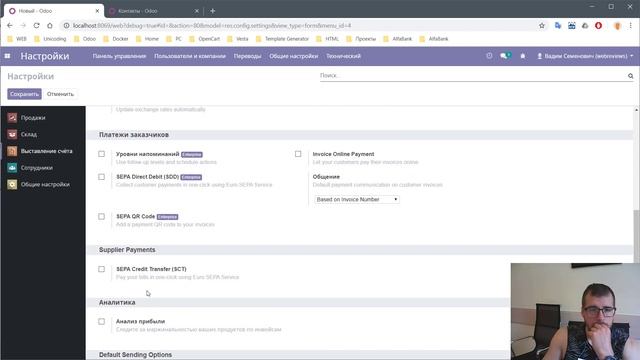Open Технический menu
Image resolution: width=640 pixels, height=360 pixels.
pyautogui.click(x=343, y=56)
